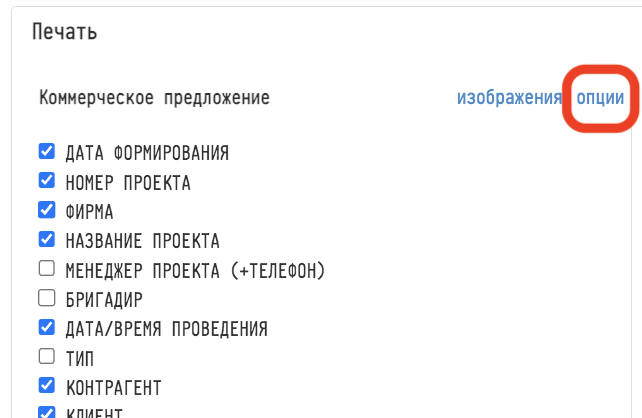
Task: Toggle the partially visible КЛИЕНТ checkbox
Action: point(46,412)
